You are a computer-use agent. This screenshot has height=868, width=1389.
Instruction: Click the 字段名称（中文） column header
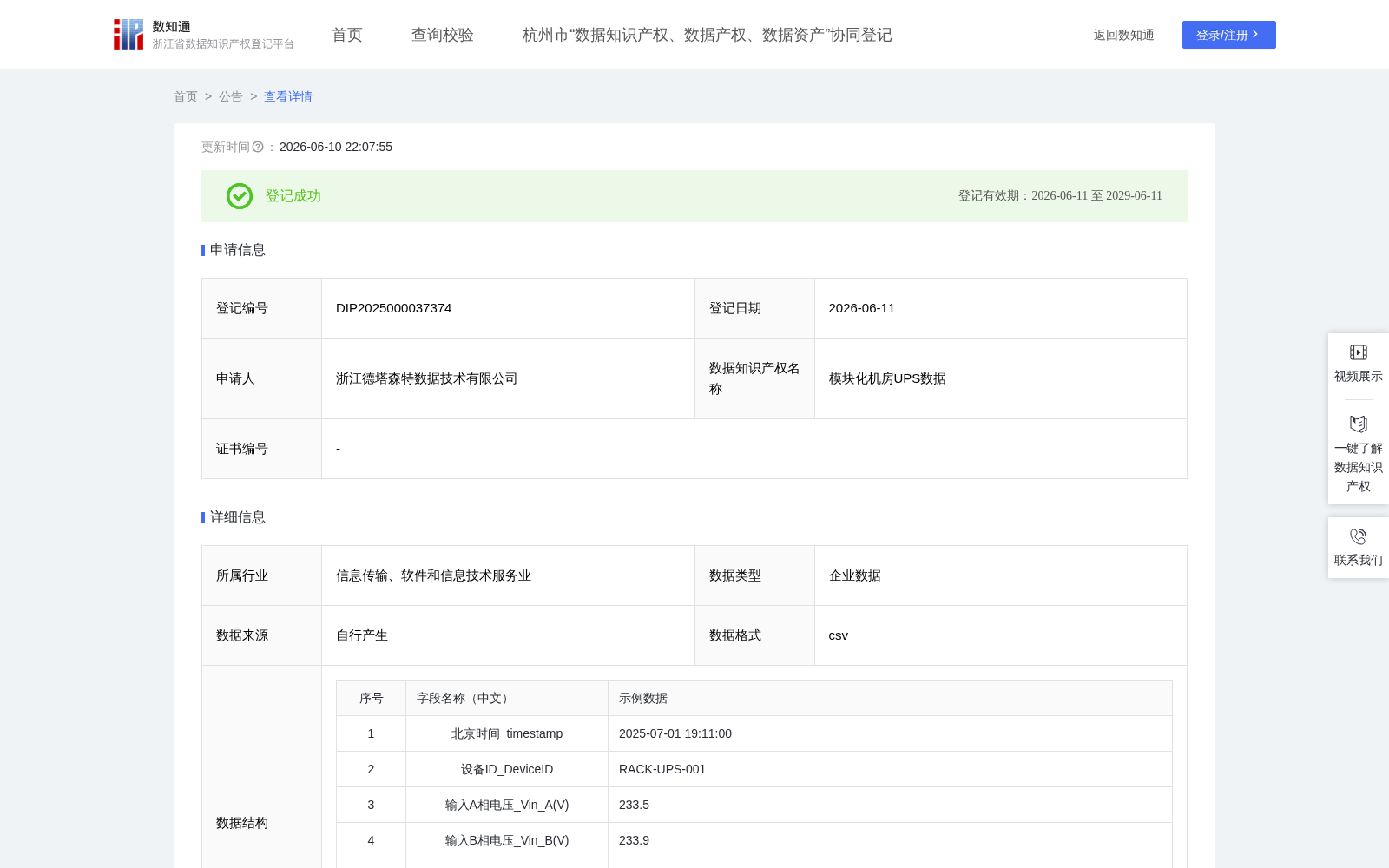pos(464,698)
